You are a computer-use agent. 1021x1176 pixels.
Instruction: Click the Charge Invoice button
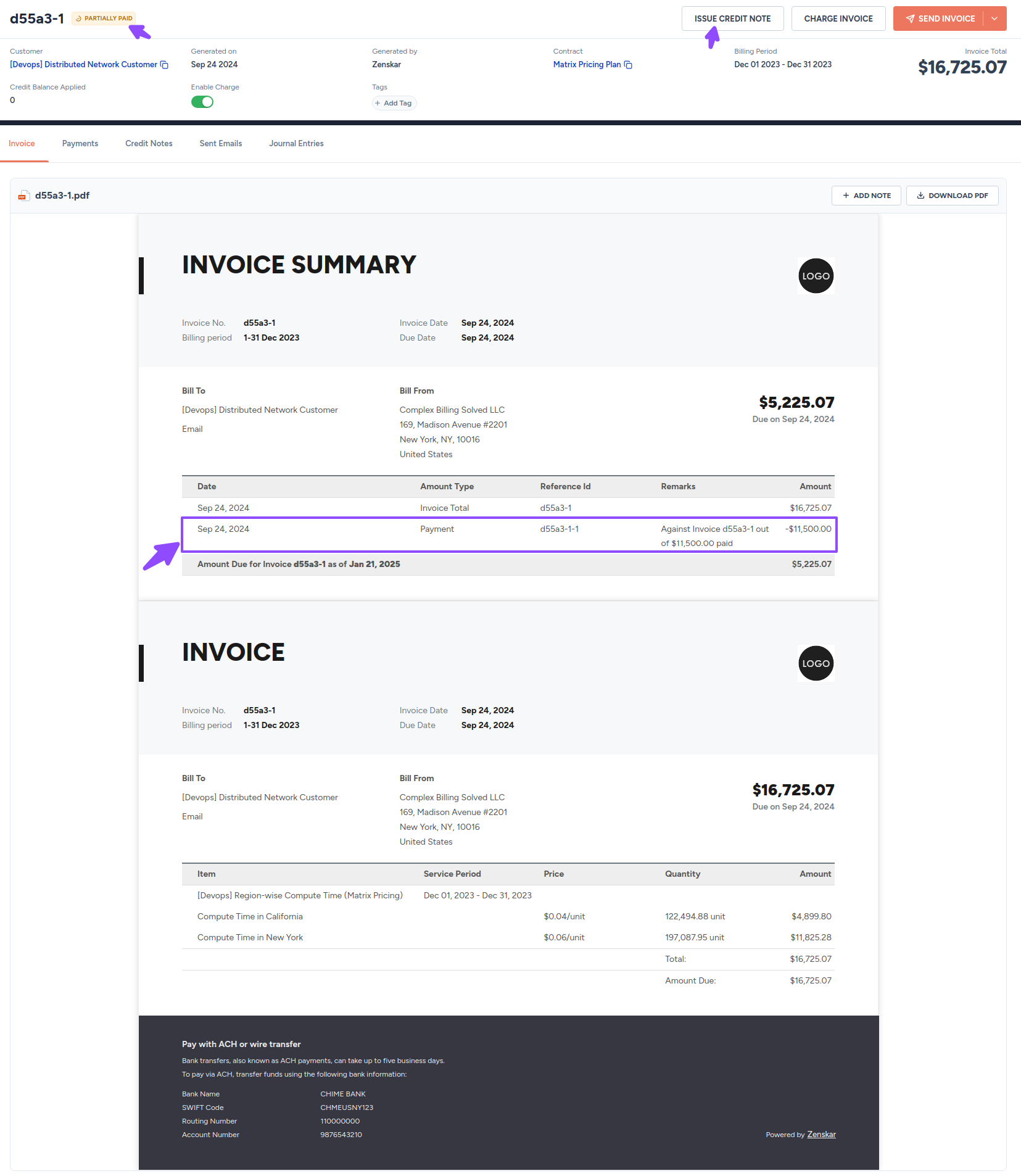click(x=838, y=19)
